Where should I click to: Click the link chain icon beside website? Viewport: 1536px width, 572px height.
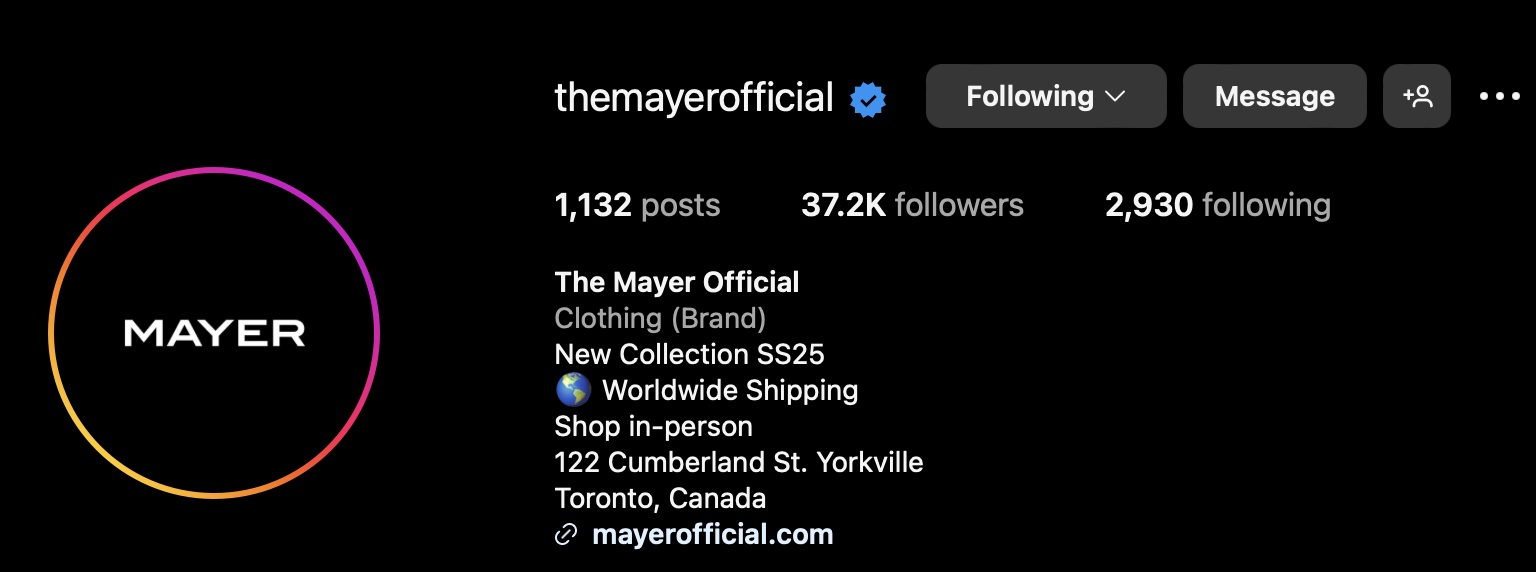click(566, 535)
